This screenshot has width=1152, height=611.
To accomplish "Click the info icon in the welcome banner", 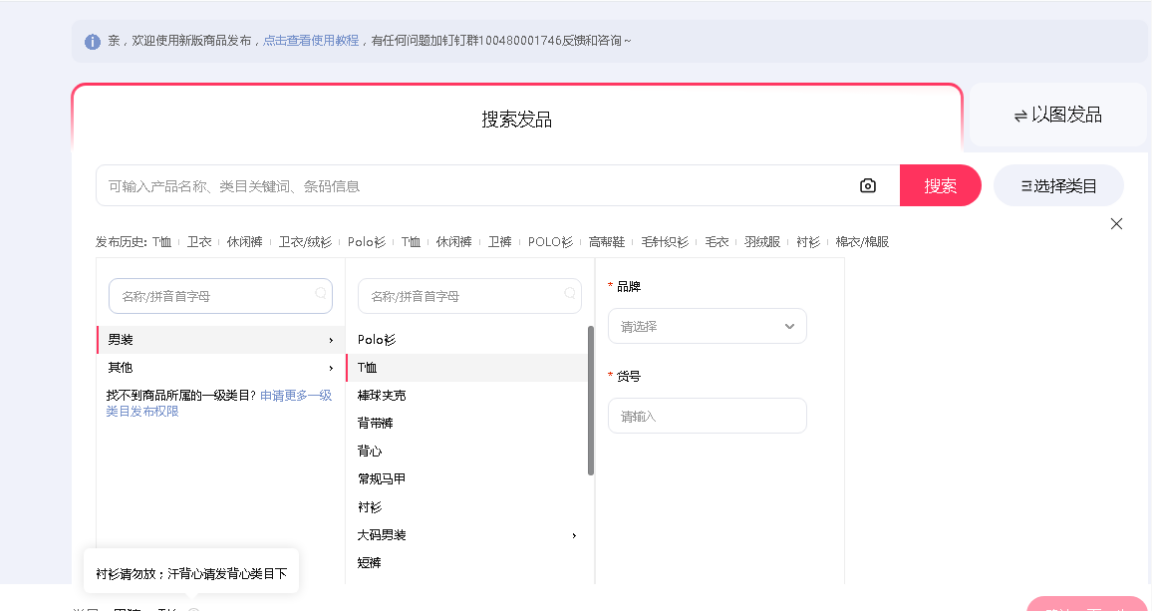I will pyautogui.click(x=93, y=41).
